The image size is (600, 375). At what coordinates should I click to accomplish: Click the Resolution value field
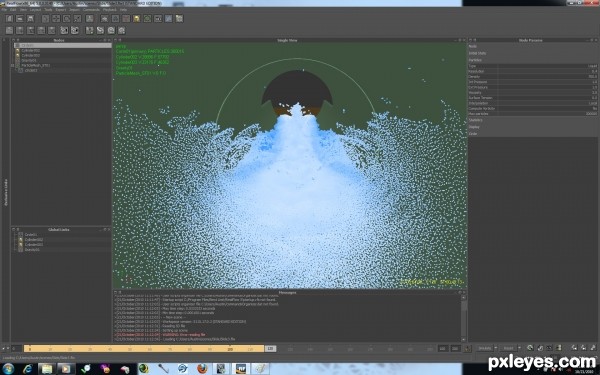(x=548, y=72)
